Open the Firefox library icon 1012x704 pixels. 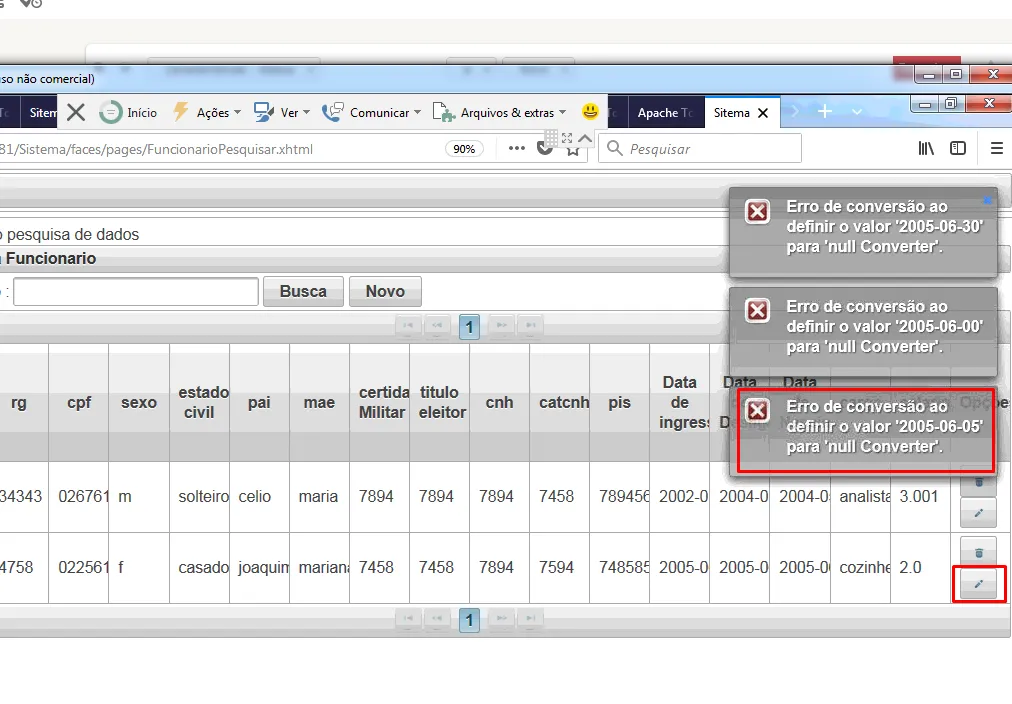tap(926, 148)
